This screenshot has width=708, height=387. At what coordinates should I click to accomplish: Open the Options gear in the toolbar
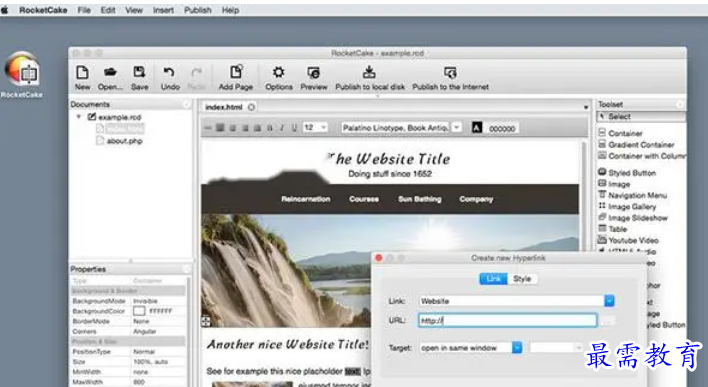[x=279, y=78]
